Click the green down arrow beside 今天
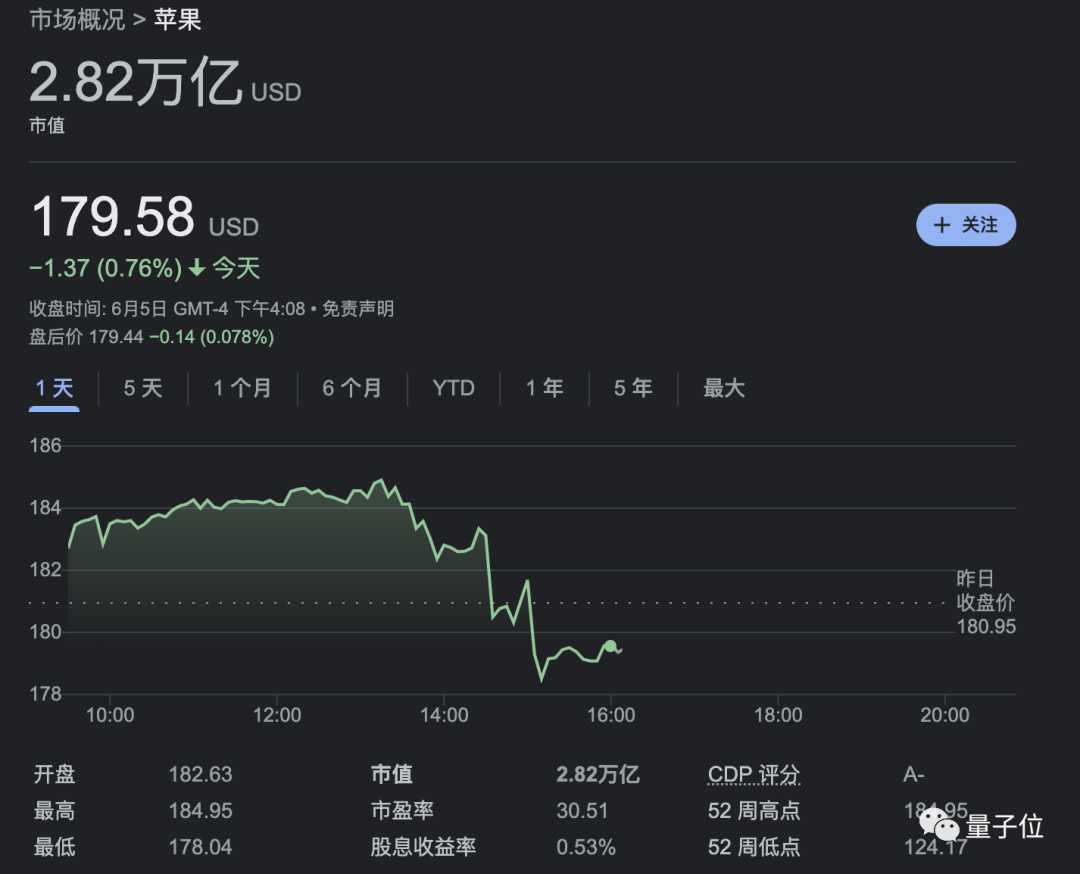 click(197, 268)
